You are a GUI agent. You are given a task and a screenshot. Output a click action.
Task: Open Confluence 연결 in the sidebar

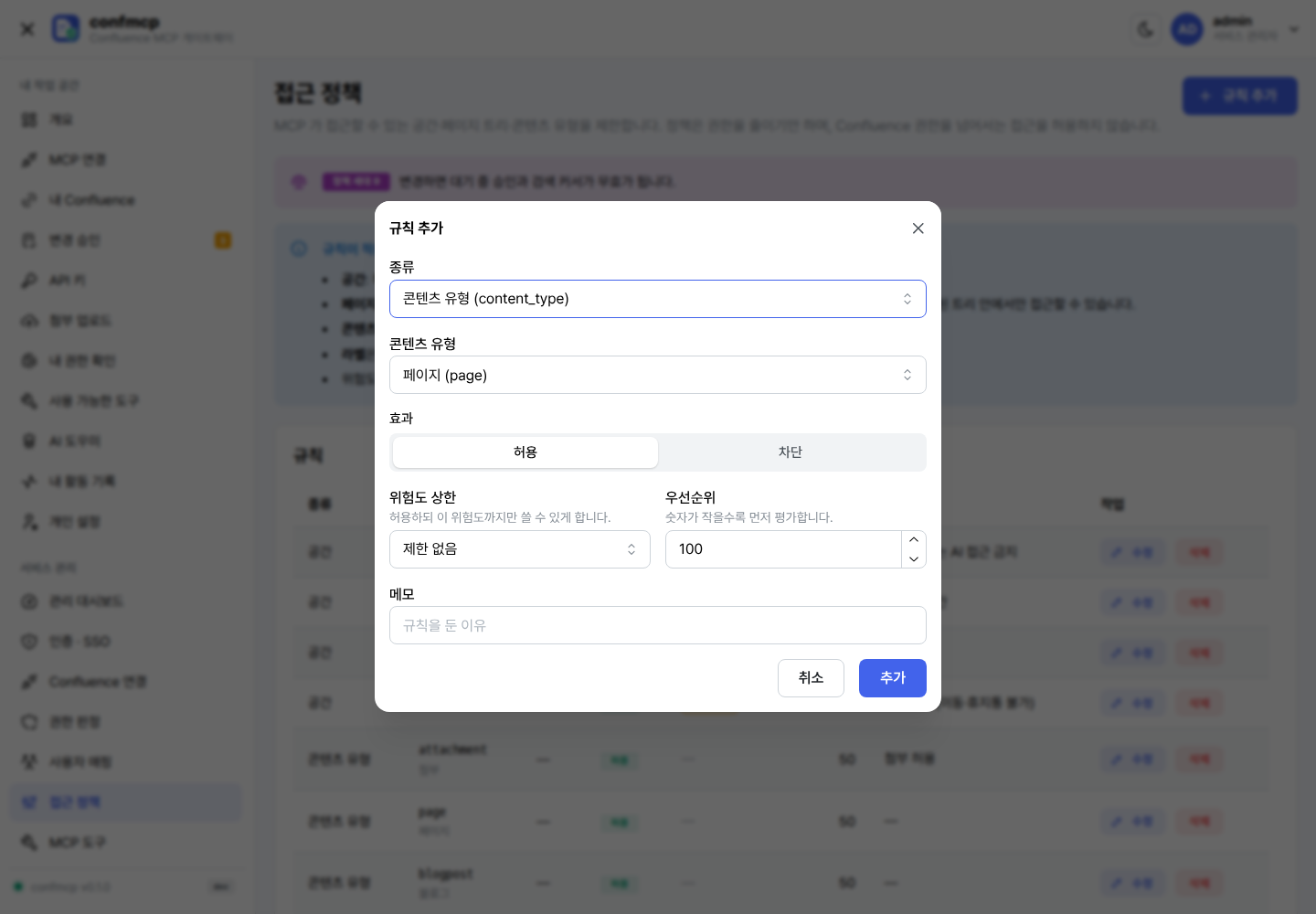[x=126, y=682]
